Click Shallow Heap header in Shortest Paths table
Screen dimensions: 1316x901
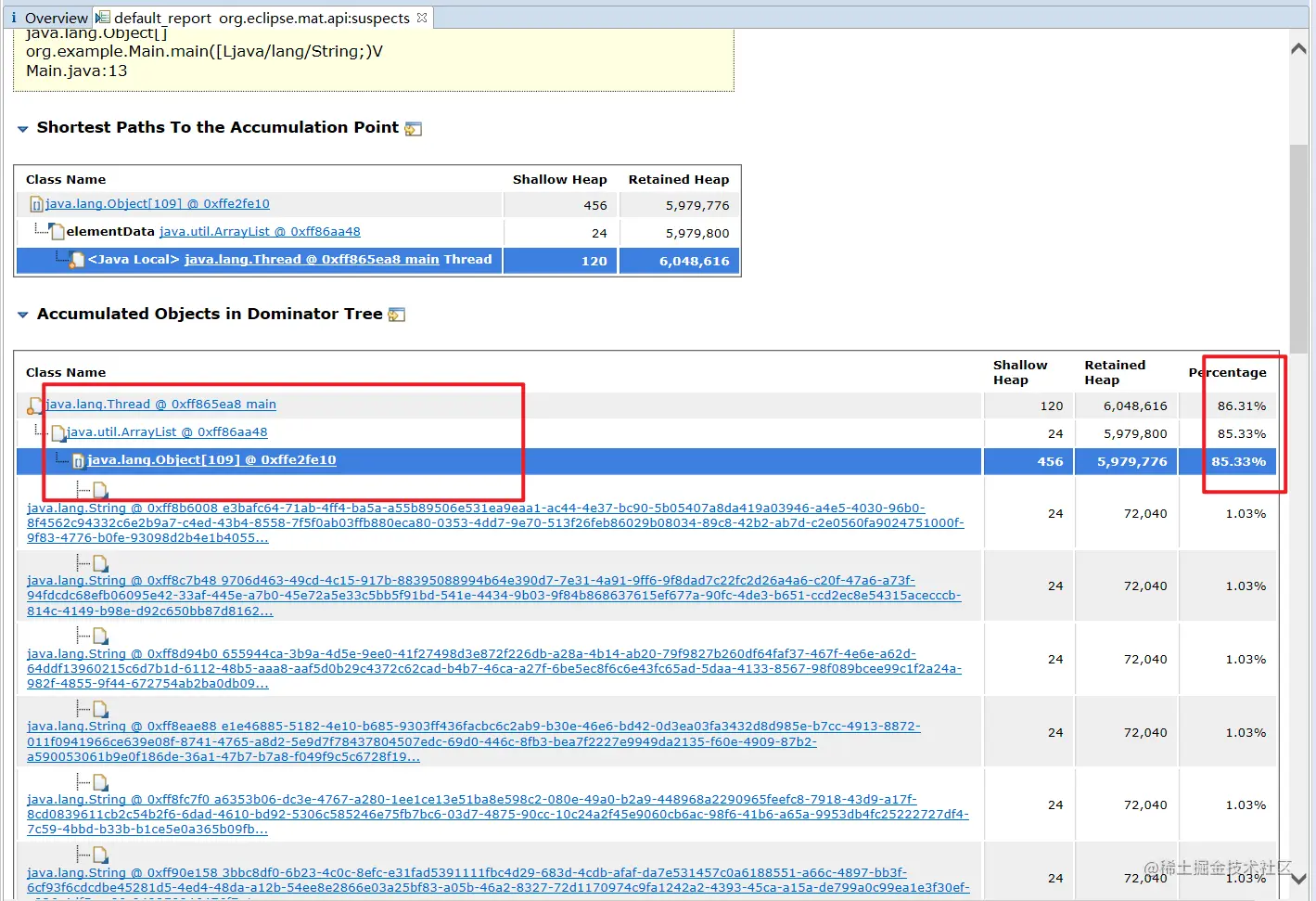560,180
